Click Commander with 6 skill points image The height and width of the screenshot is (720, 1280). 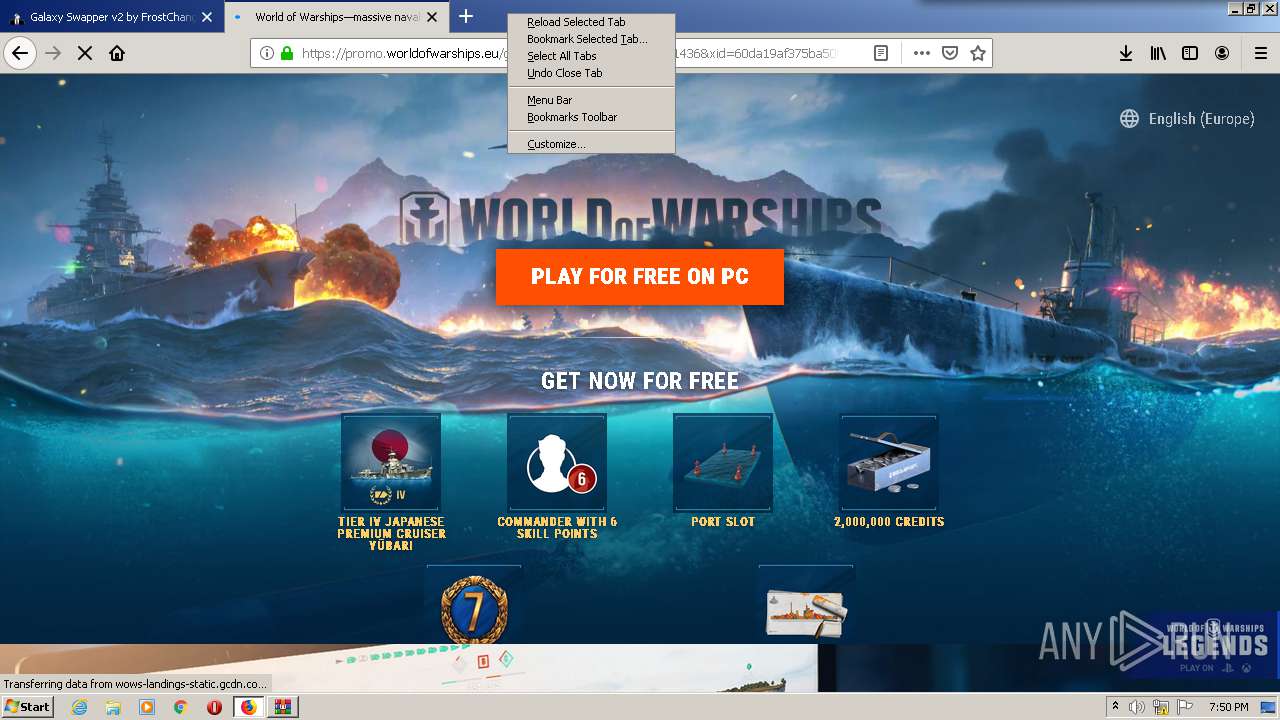click(557, 462)
